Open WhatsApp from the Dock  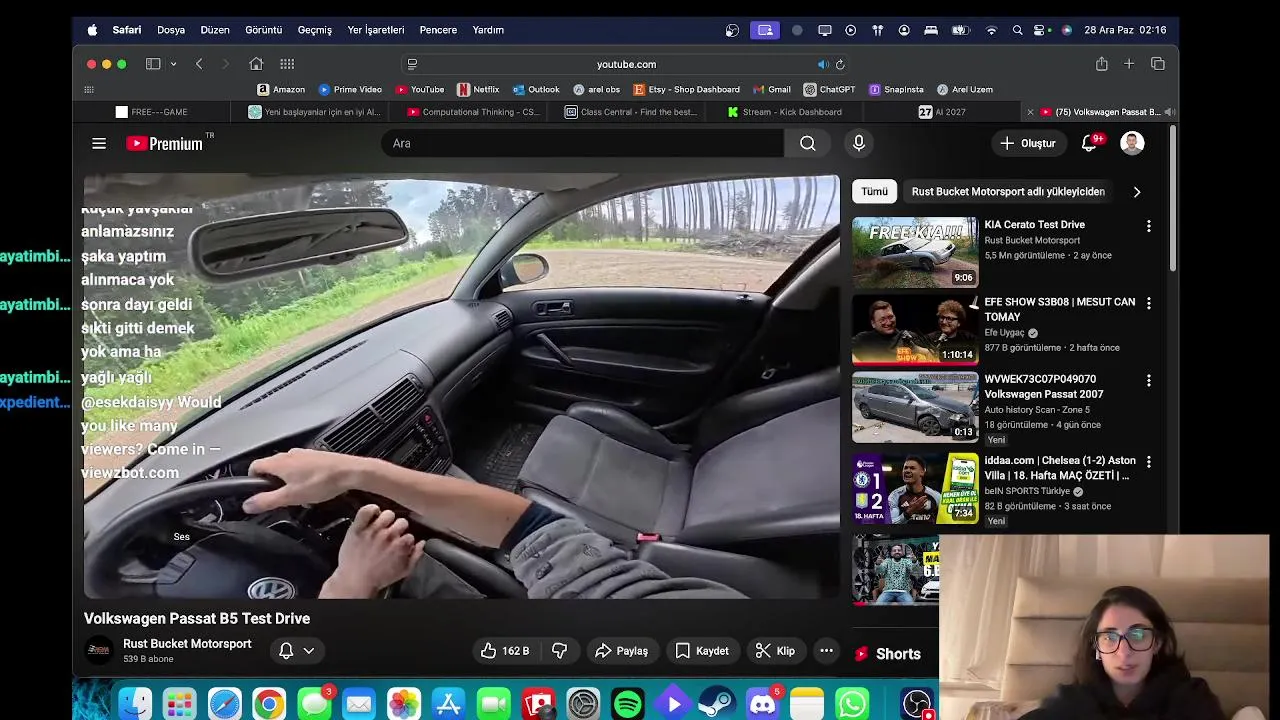click(x=852, y=704)
